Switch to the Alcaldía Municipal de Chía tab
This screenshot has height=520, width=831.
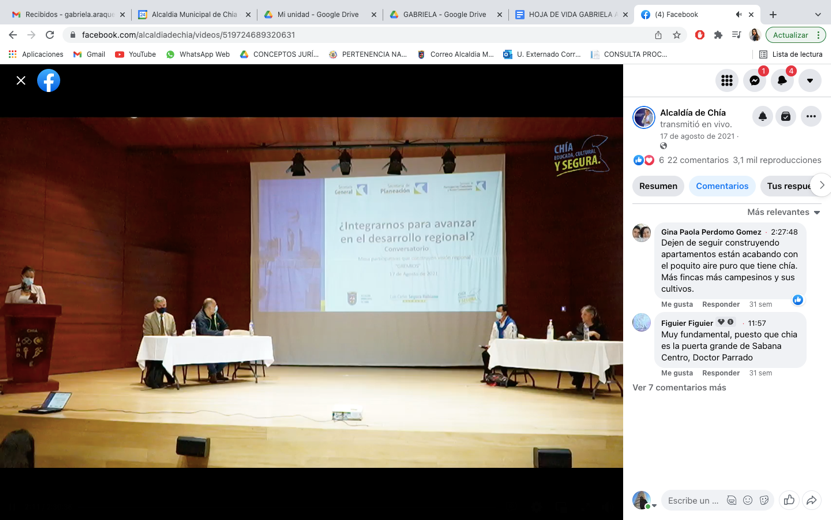click(194, 14)
